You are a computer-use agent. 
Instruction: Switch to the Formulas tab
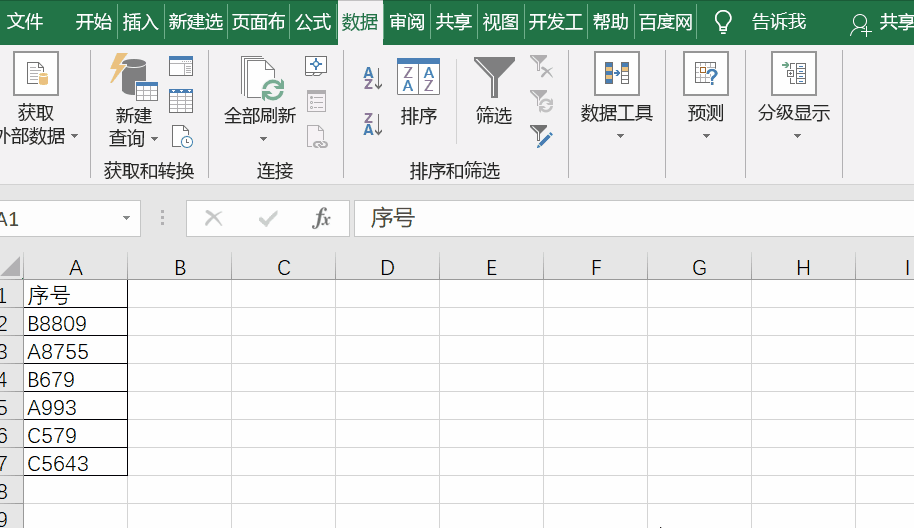[313, 22]
